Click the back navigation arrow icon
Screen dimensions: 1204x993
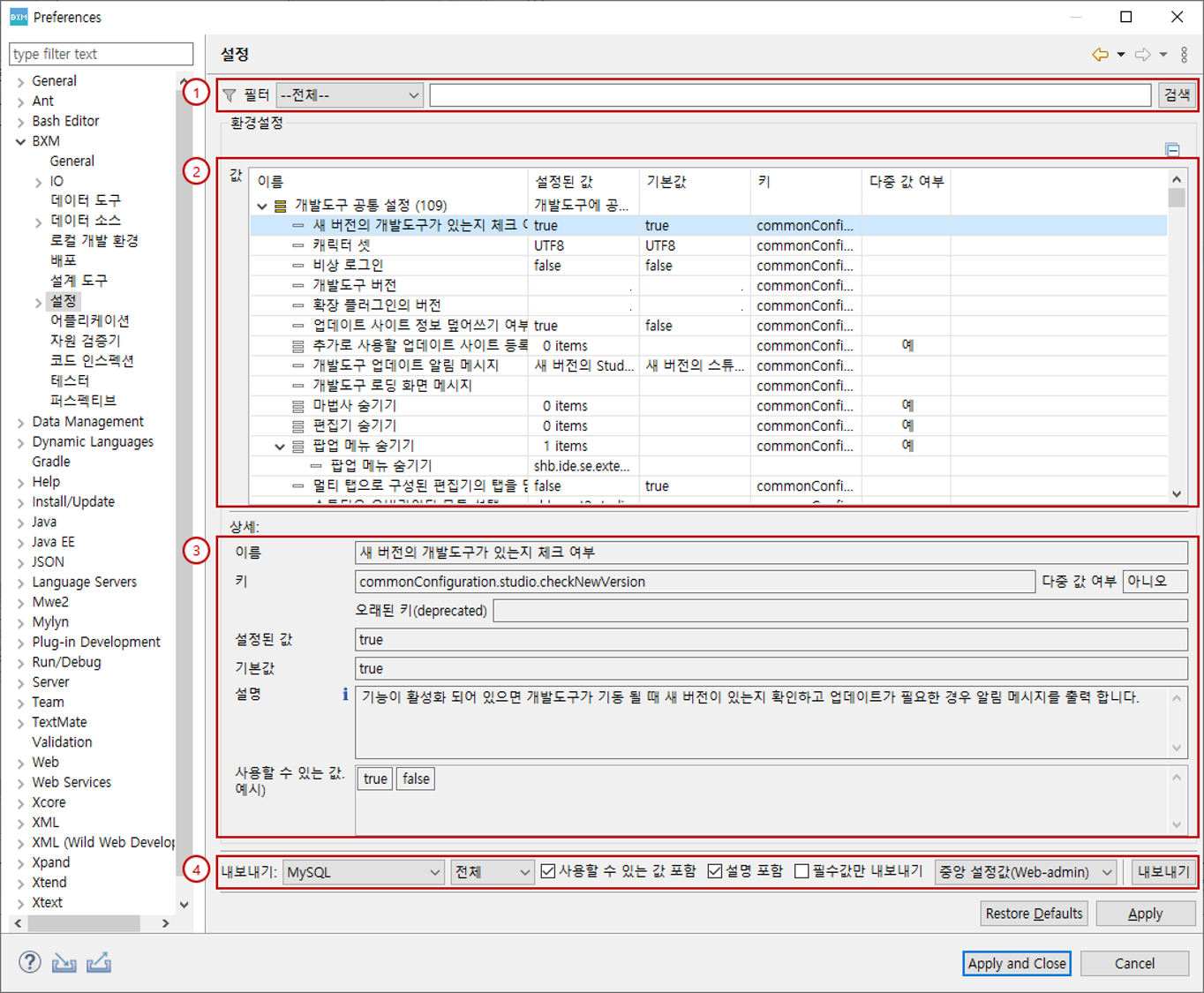pyautogui.click(x=1100, y=55)
